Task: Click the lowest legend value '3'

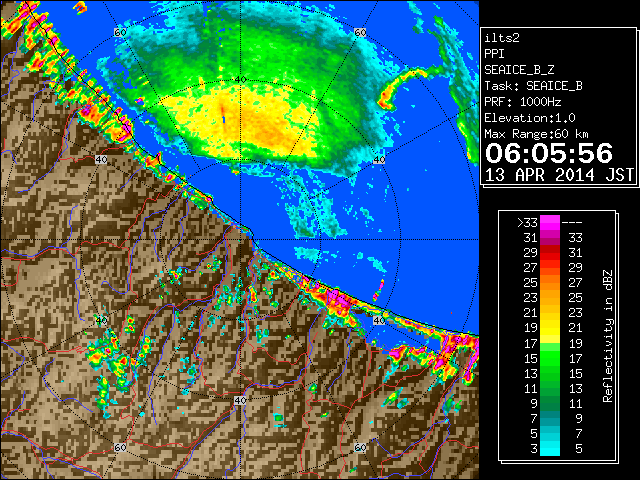Action: tap(534, 449)
